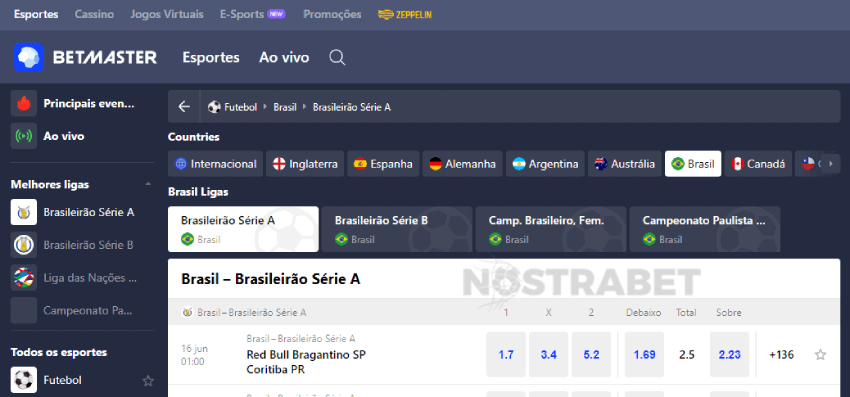This screenshot has width=850, height=397.
Task: Click Brasileirão Série A in the breadcrumb
Action: click(x=352, y=107)
